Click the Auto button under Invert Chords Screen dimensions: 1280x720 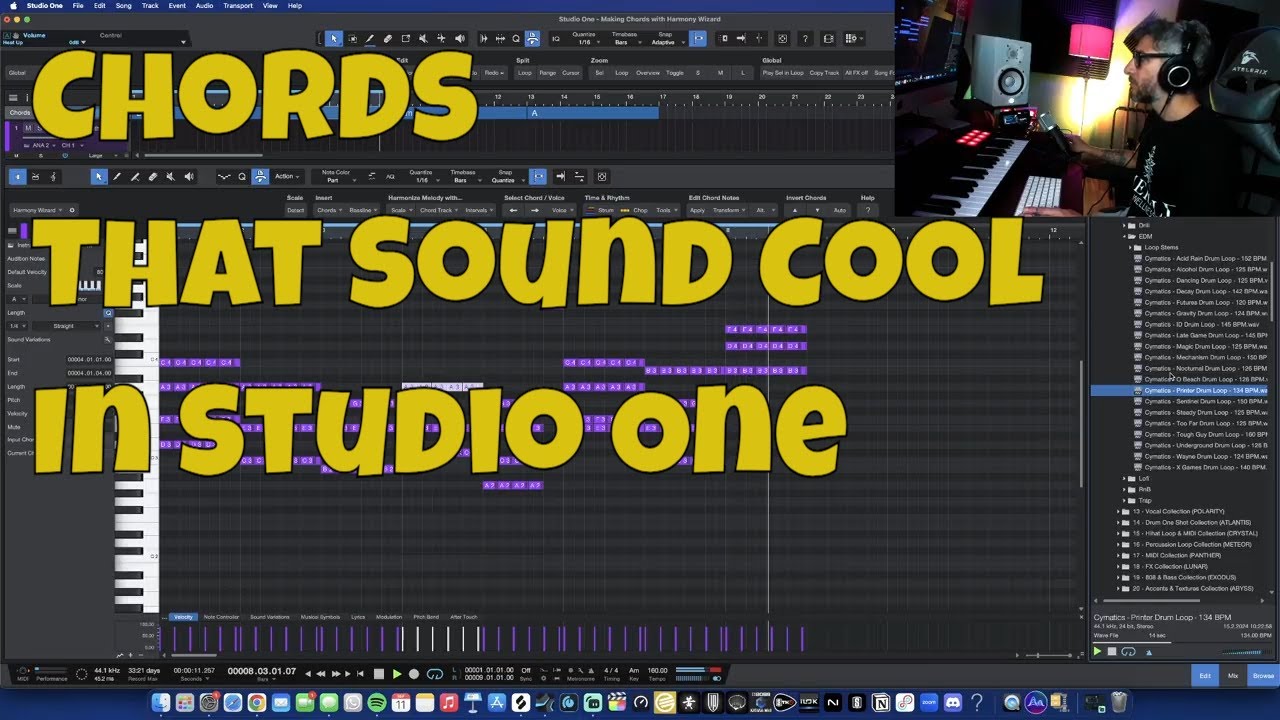coord(840,210)
